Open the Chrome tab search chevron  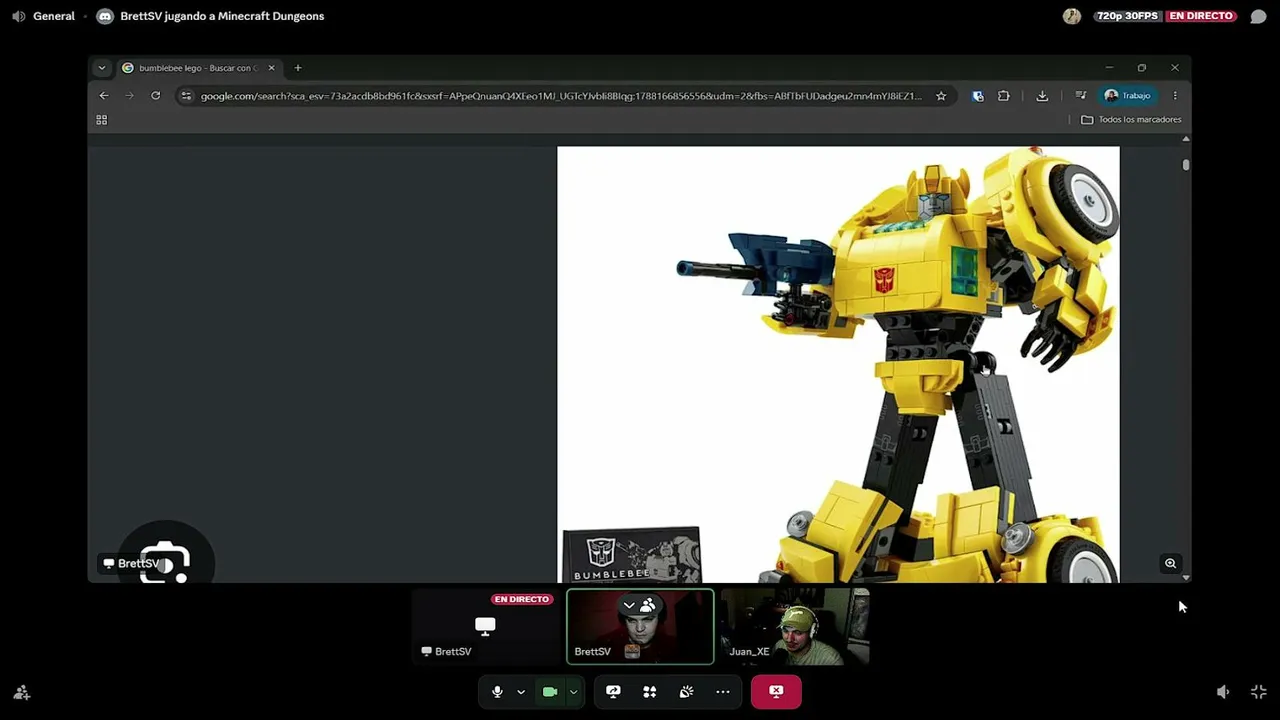[x=101, y=68]
